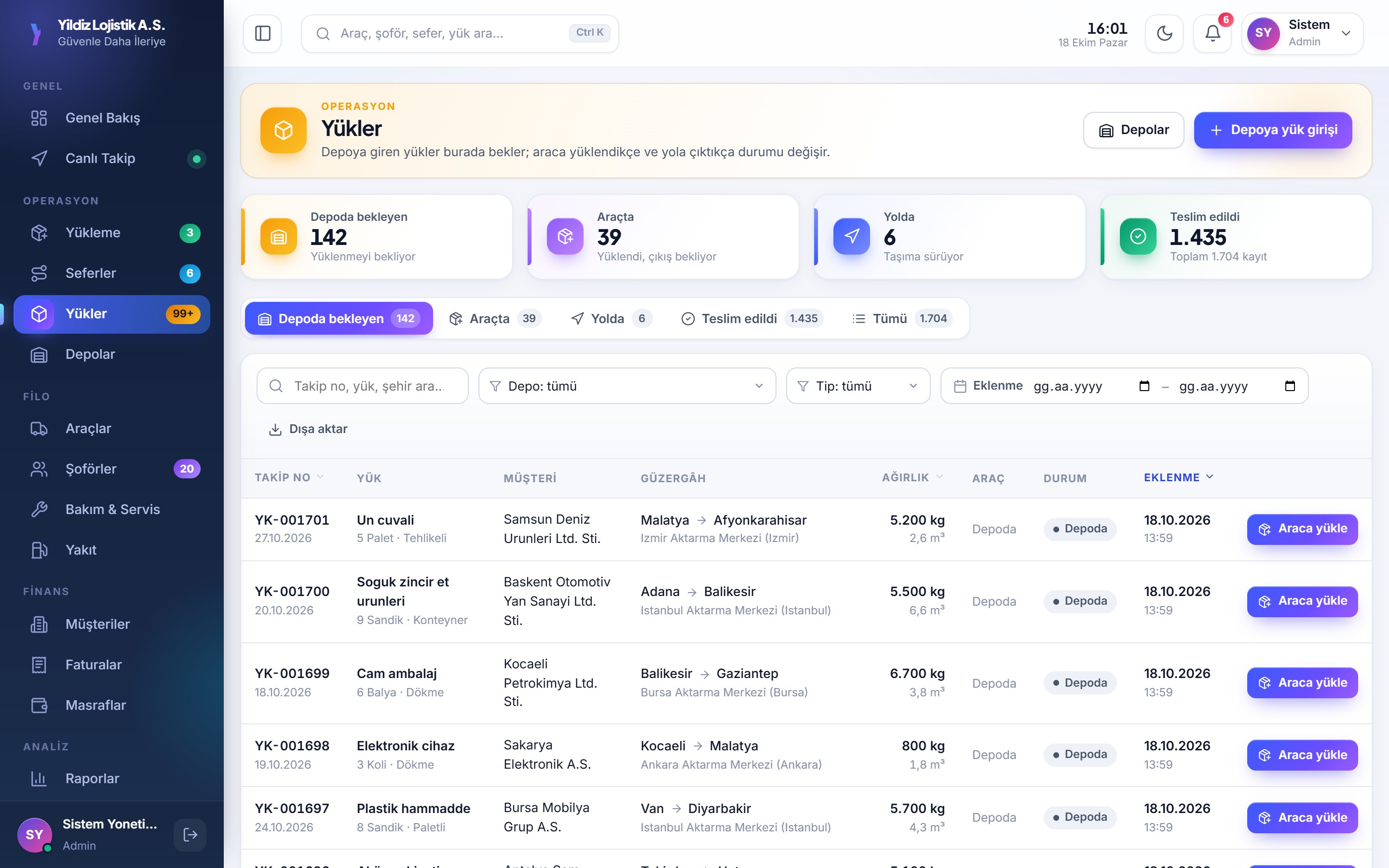Focus the Takip no search field
Screen dimensions: 1389x868
pos(362,386)
